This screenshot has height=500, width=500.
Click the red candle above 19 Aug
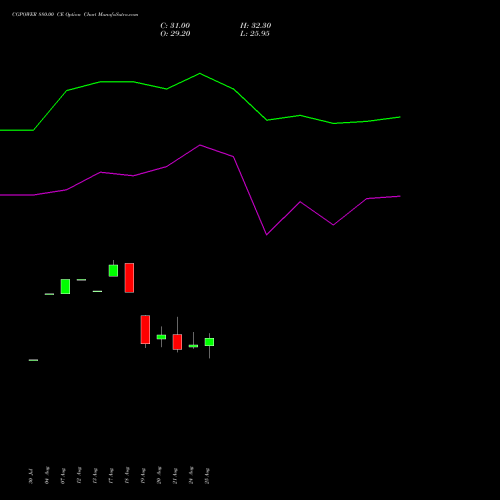(145, 329)
